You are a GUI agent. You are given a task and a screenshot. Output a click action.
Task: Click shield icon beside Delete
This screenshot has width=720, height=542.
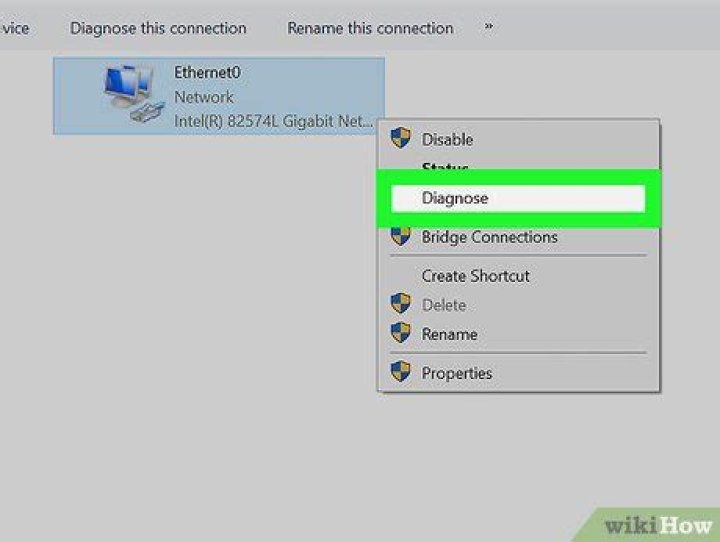(400, 304)
